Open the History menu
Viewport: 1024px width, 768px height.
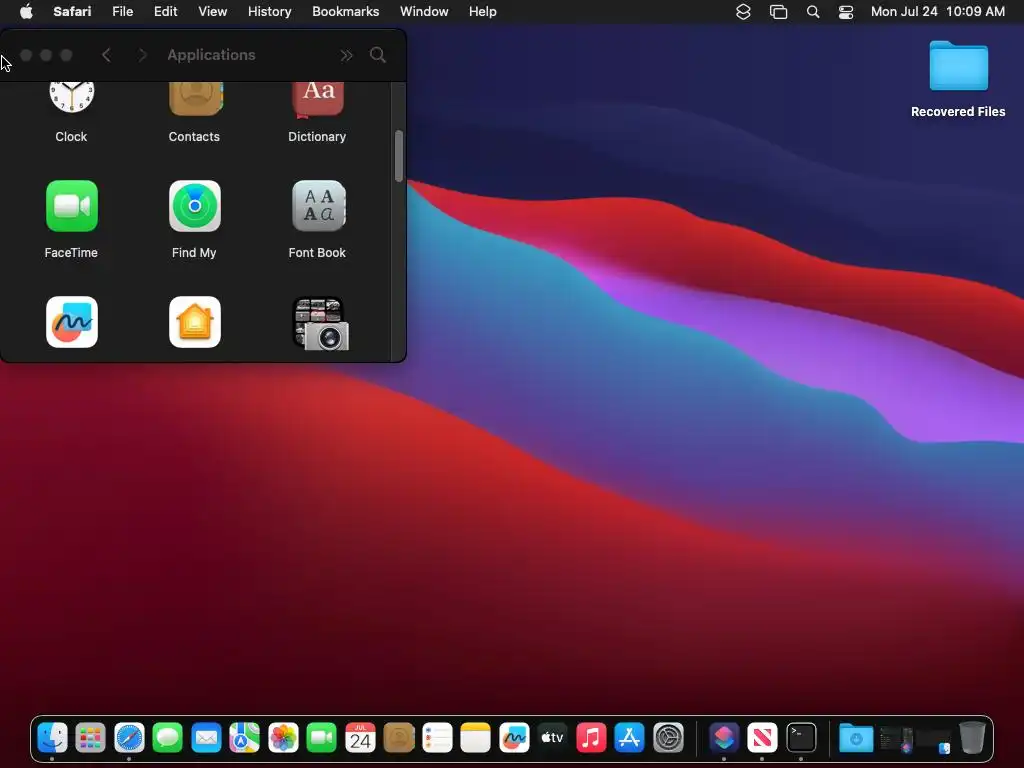(269, 12)
